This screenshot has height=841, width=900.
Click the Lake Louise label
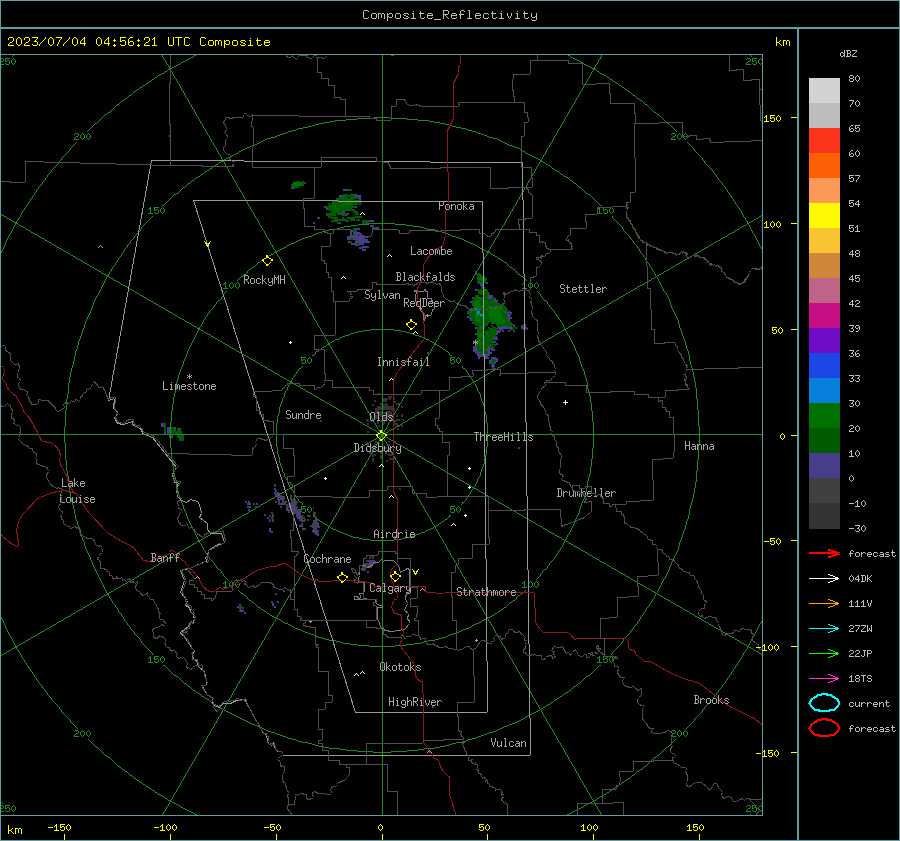pyautogui.click(x=77, y=491)
